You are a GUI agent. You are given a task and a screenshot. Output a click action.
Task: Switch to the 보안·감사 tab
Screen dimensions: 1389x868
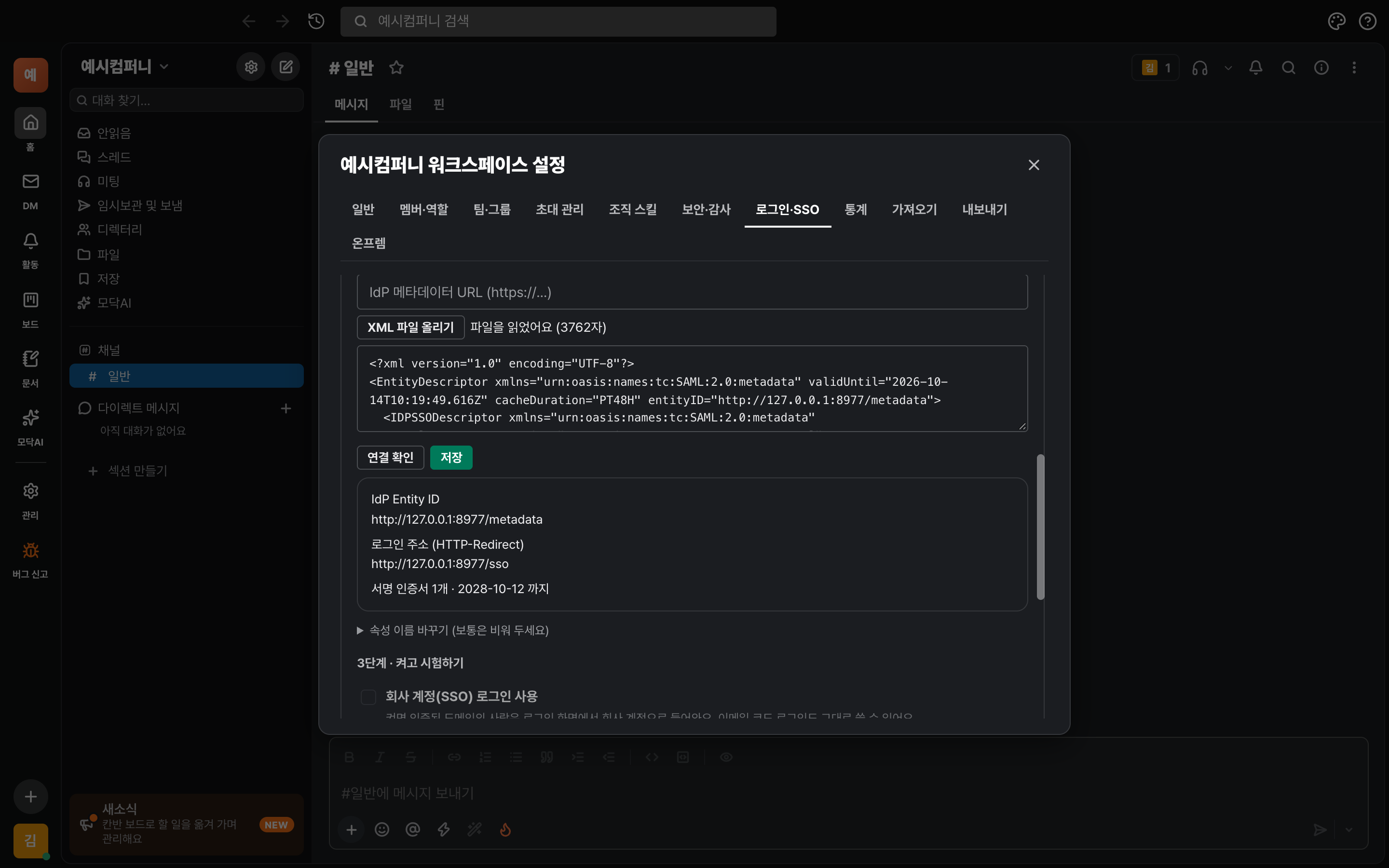(706, 210)
